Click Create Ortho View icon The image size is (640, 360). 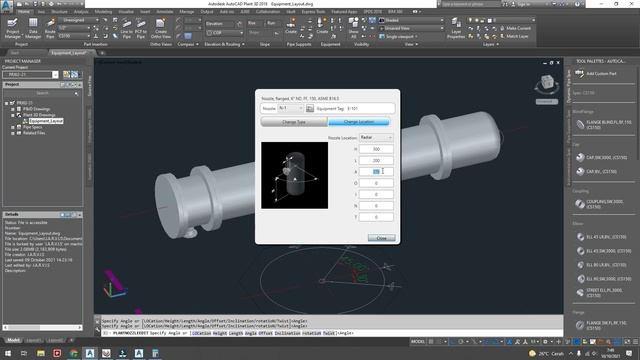coord(161,29)
